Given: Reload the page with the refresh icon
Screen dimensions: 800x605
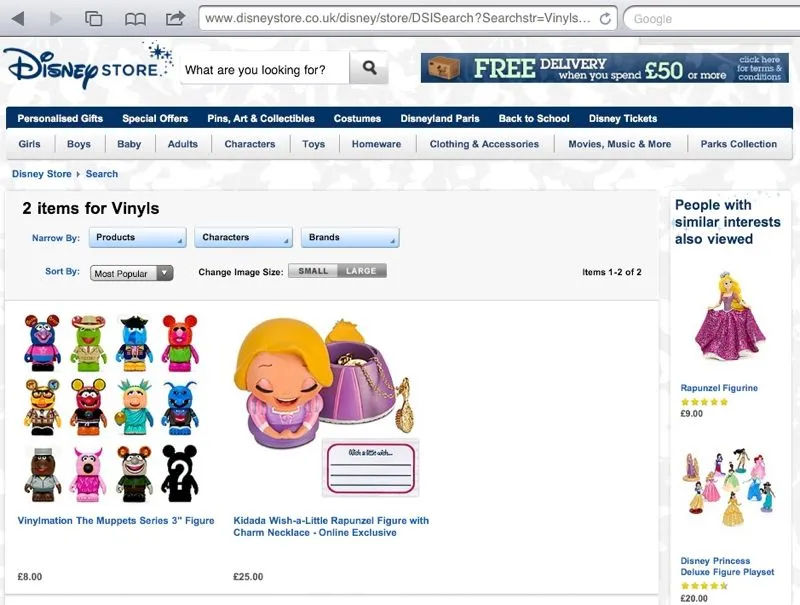Looking at the screenshot, I should 605,19.
